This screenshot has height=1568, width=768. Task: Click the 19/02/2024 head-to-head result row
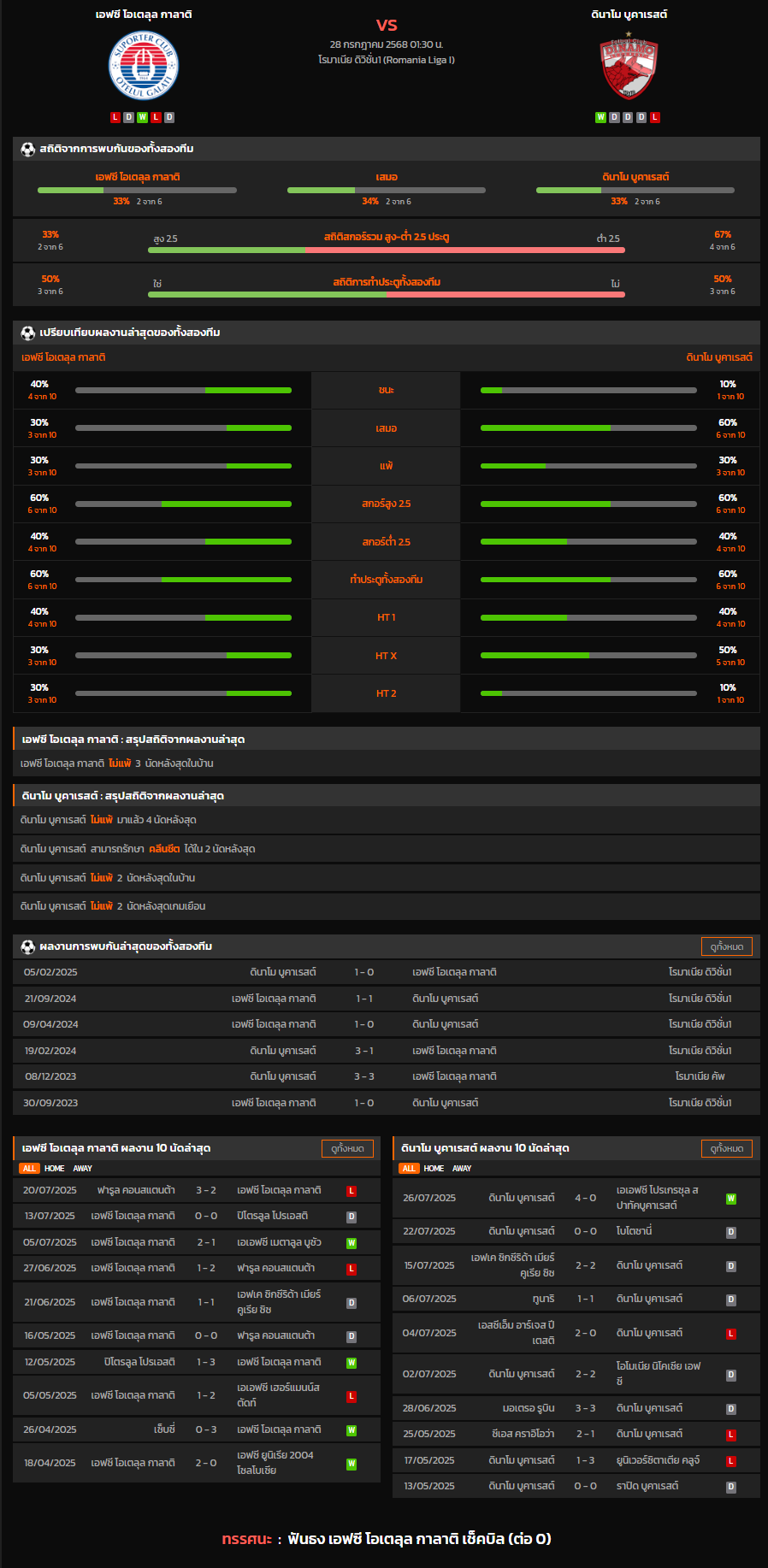tap(387, 1051)
